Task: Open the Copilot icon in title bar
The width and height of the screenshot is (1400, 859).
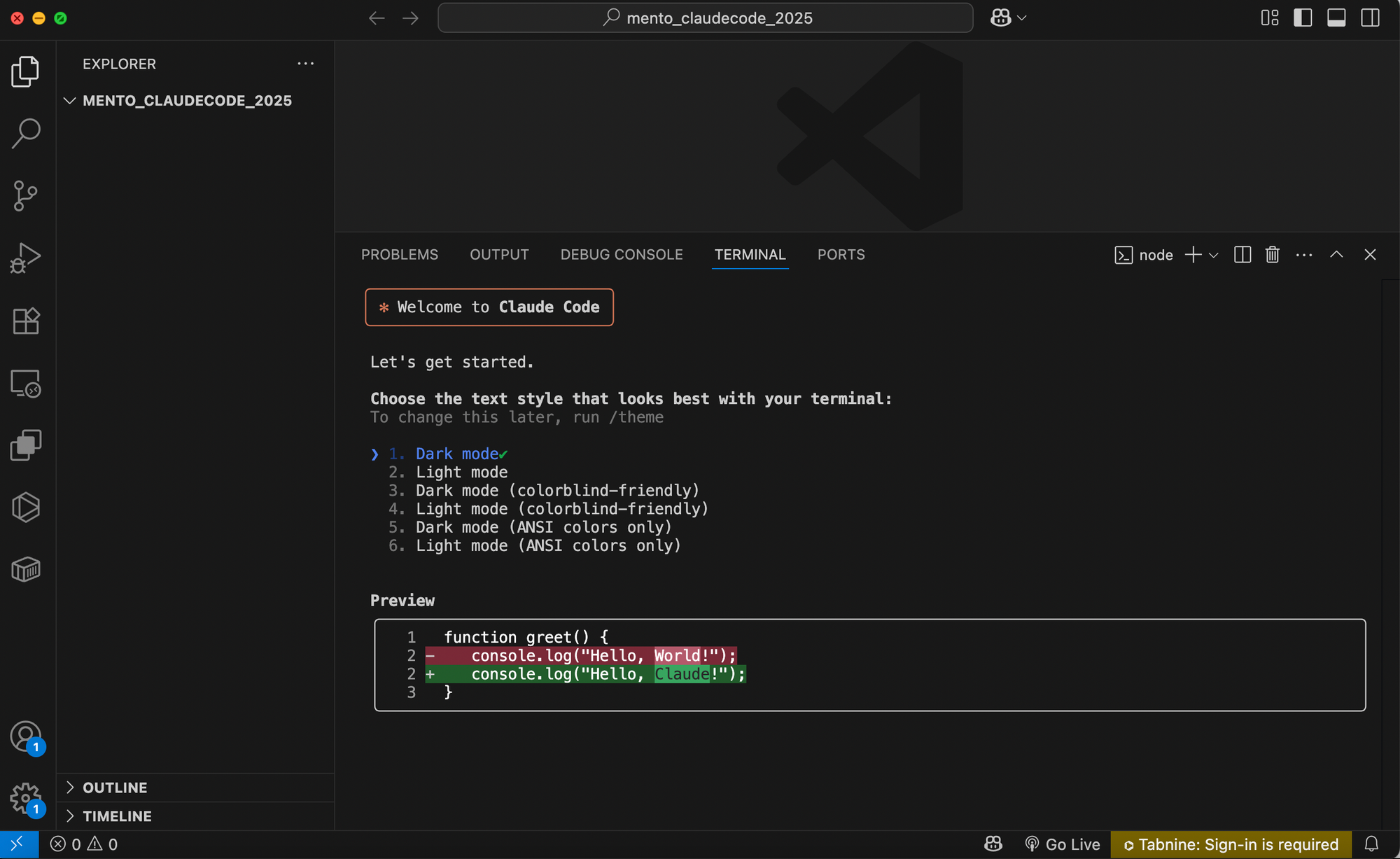Action: click(x=1000, y=18)
